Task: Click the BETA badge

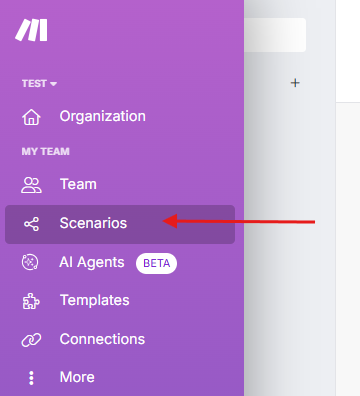Action: tap(156, 263)
